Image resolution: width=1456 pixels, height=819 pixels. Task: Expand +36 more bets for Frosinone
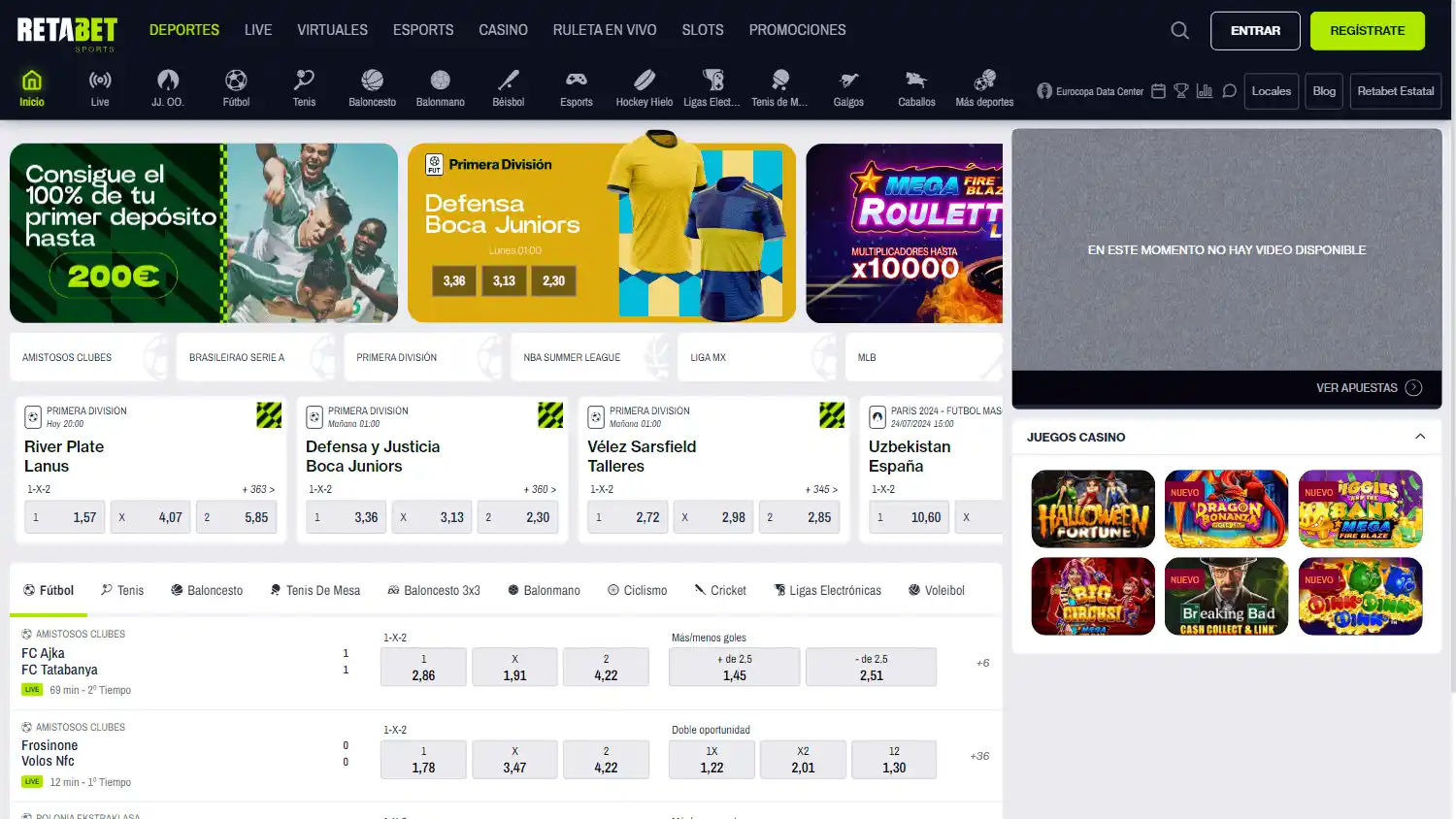tap(979, 756)
